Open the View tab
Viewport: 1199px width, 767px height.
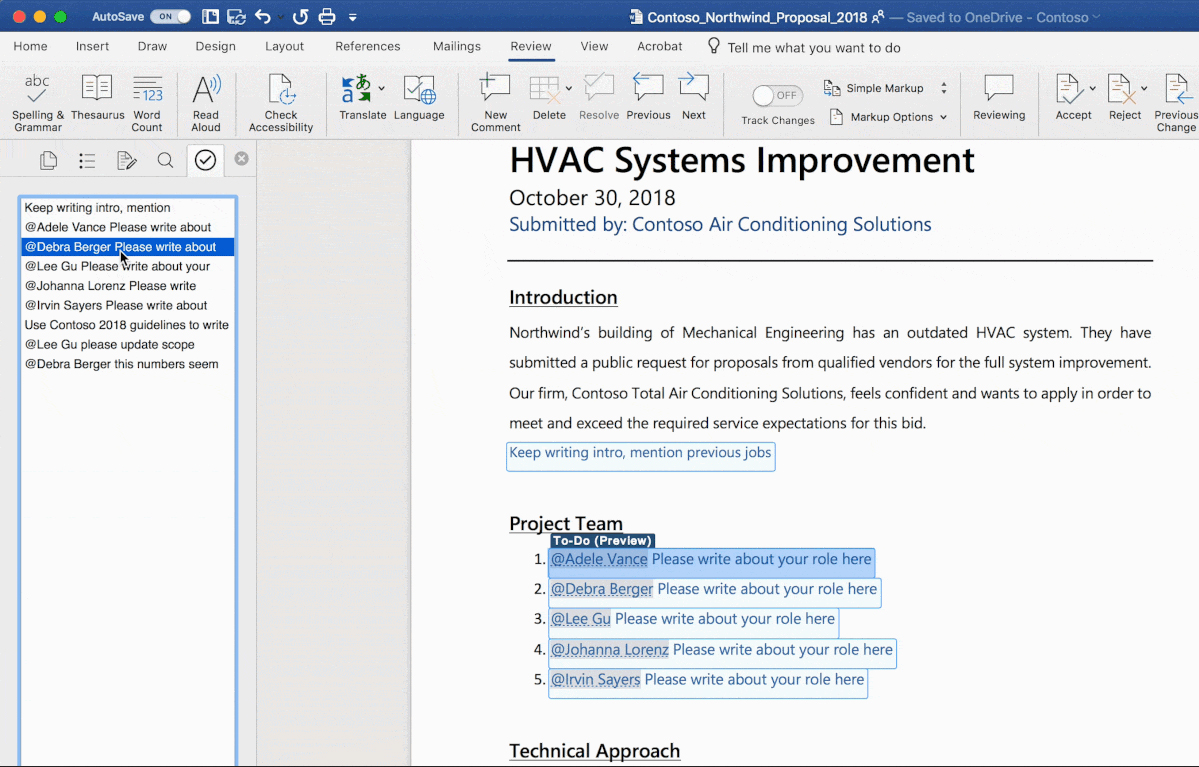click(x=594, y=47)
